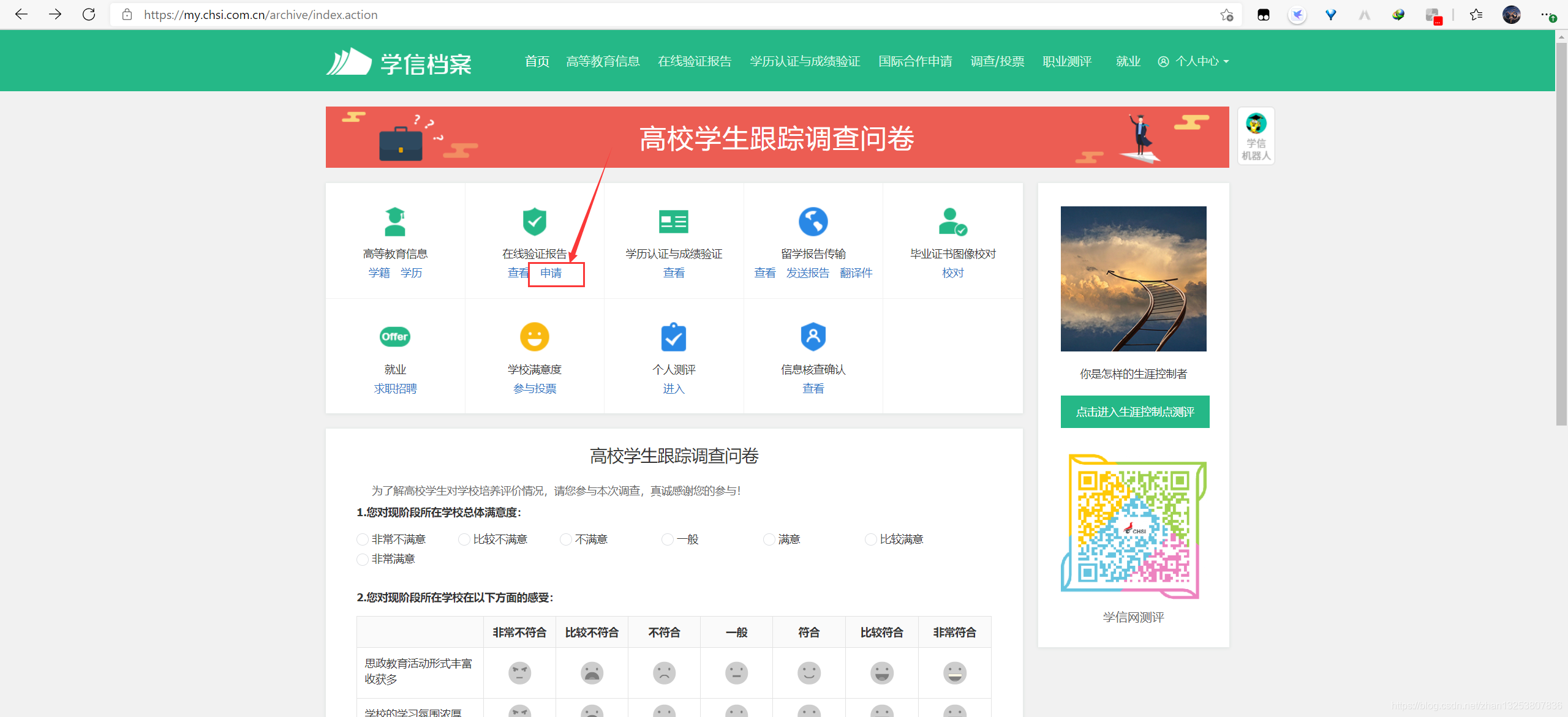
Task: Select the 非常满意 radio option
Action: (362, 559)
